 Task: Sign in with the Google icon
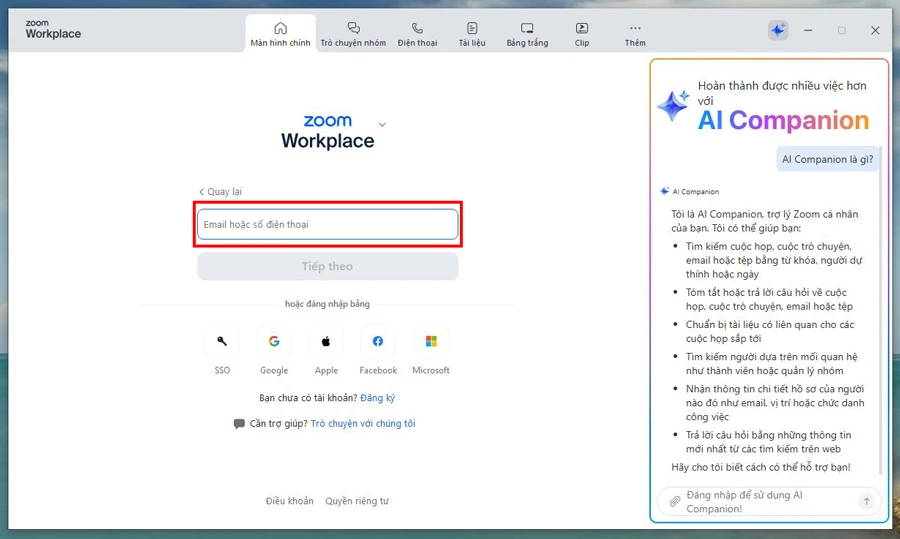[x=274, y=342]
